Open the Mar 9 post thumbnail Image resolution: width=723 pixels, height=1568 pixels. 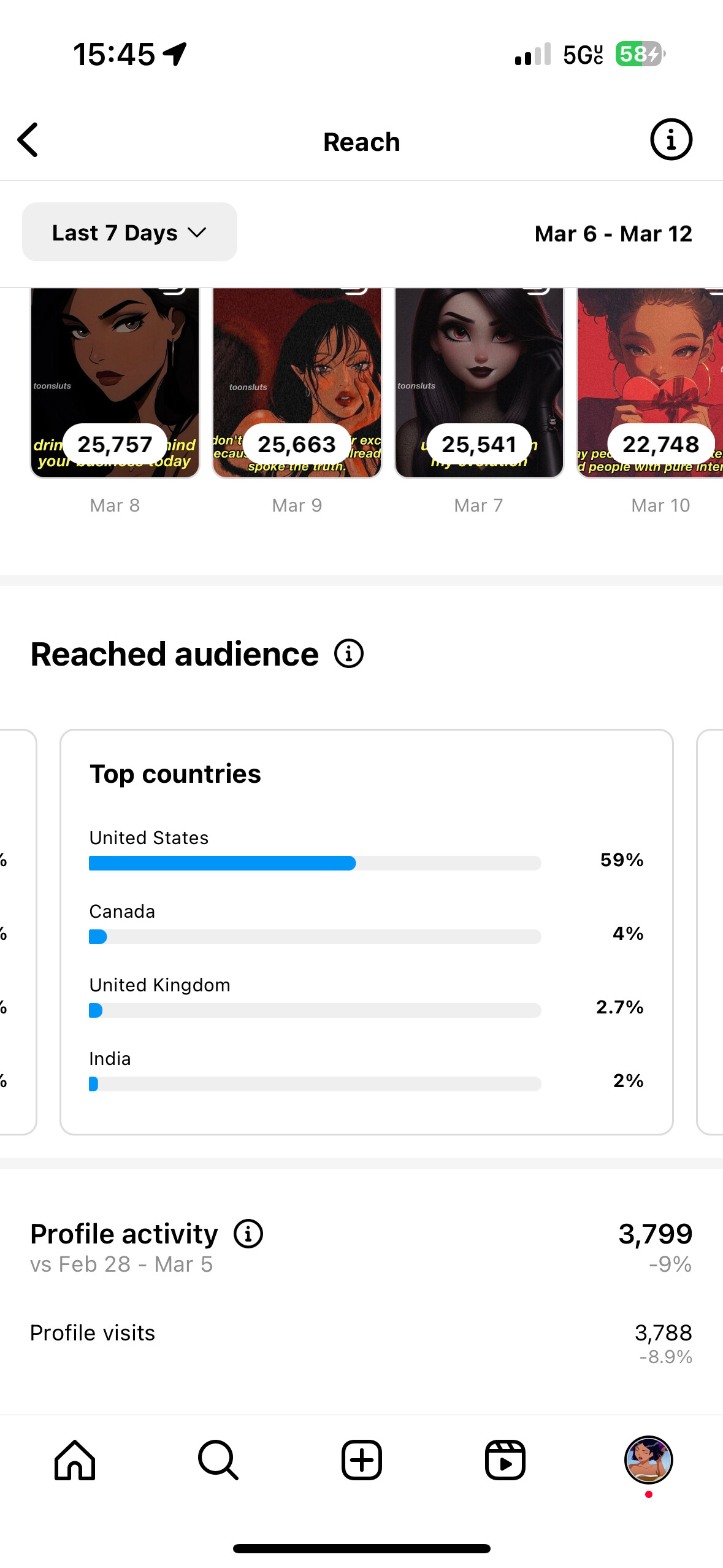297,383
